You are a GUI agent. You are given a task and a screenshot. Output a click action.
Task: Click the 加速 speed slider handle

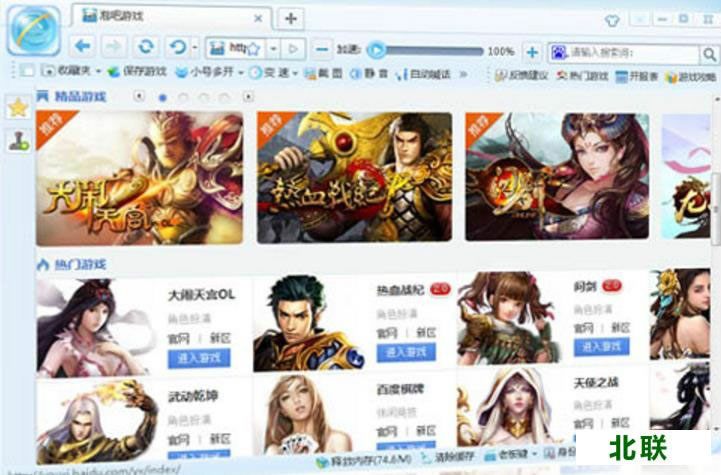click(x=376, y=49)
